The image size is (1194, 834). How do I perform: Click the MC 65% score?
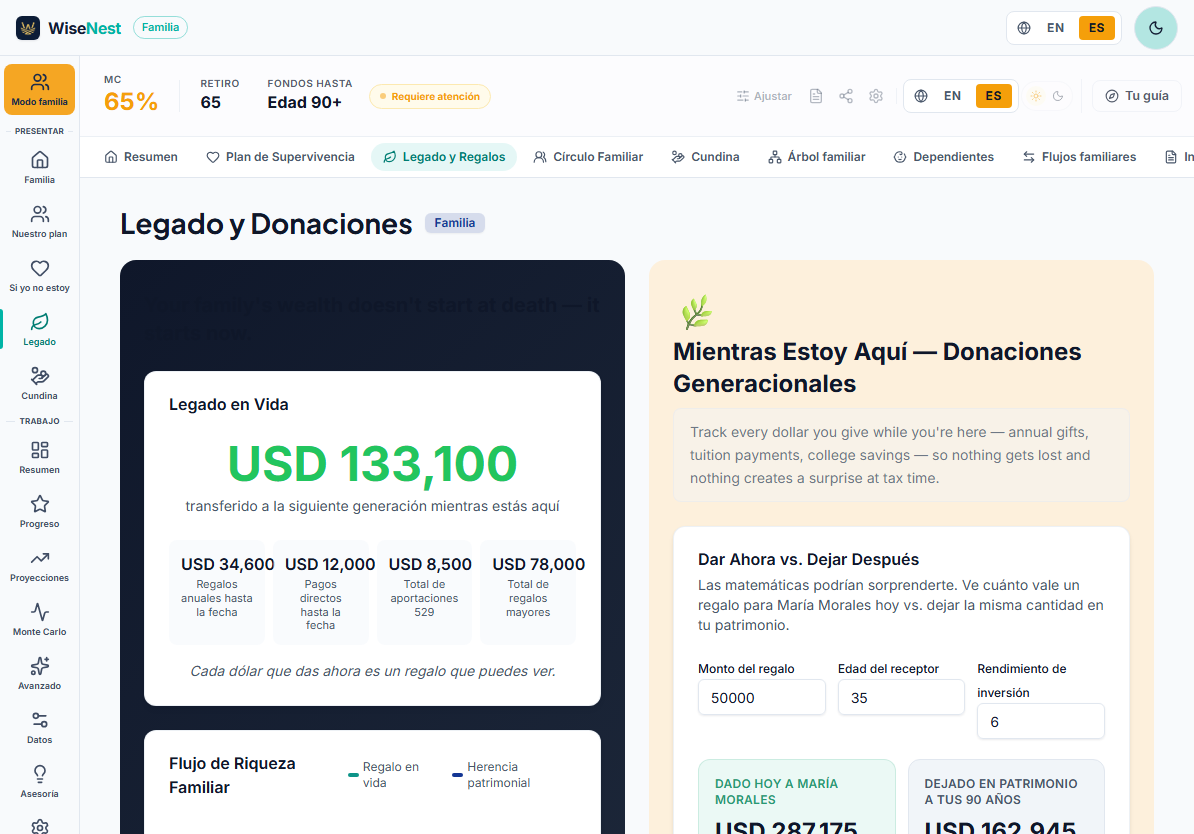tap(131, 101)
